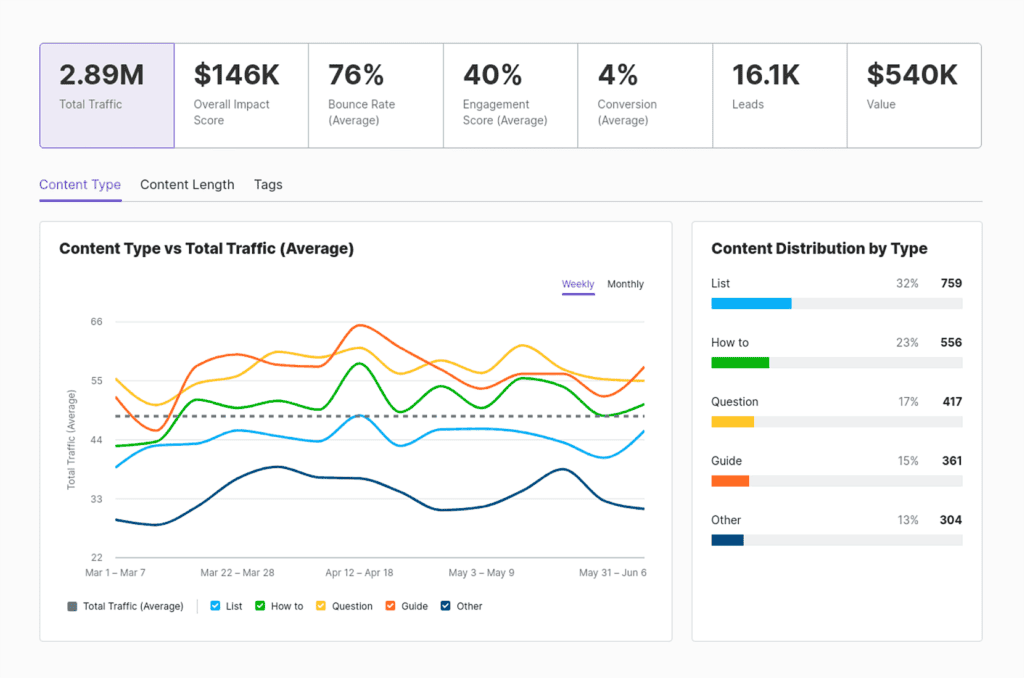Screen dimensions: 1024x678
Task: Click the Overall Impact Score card
Action: coord(241,94)
